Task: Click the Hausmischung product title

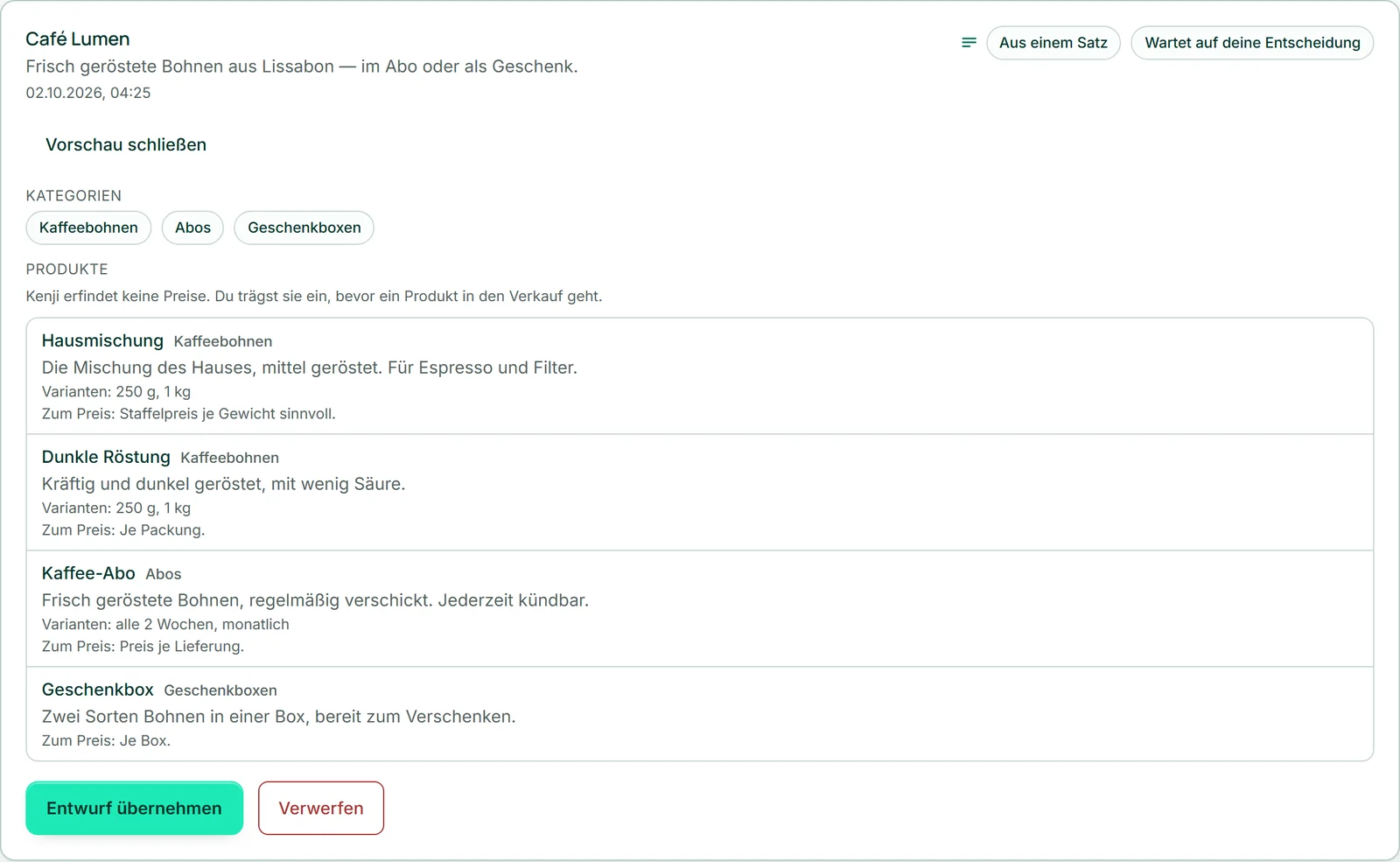Action: click(x=102, y=340)
